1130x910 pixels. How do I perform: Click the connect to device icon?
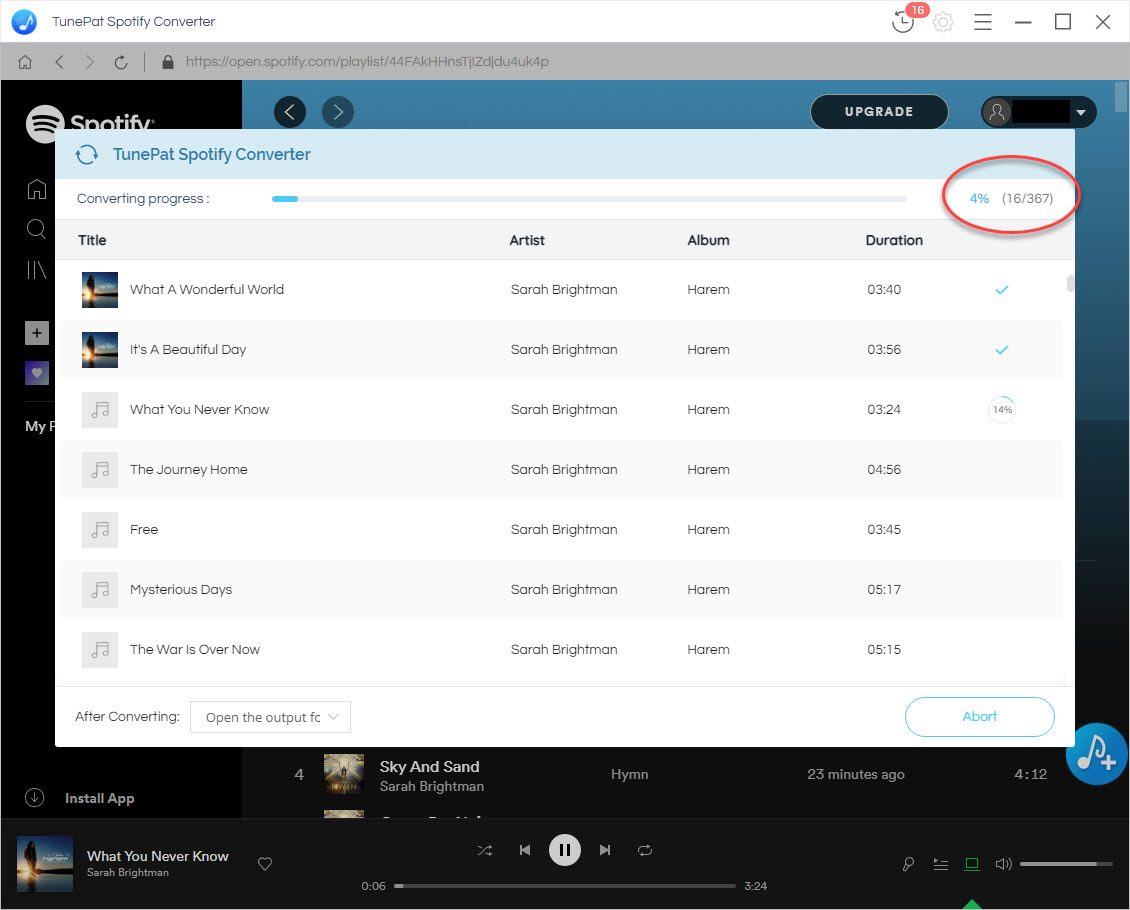click(971, 864)
